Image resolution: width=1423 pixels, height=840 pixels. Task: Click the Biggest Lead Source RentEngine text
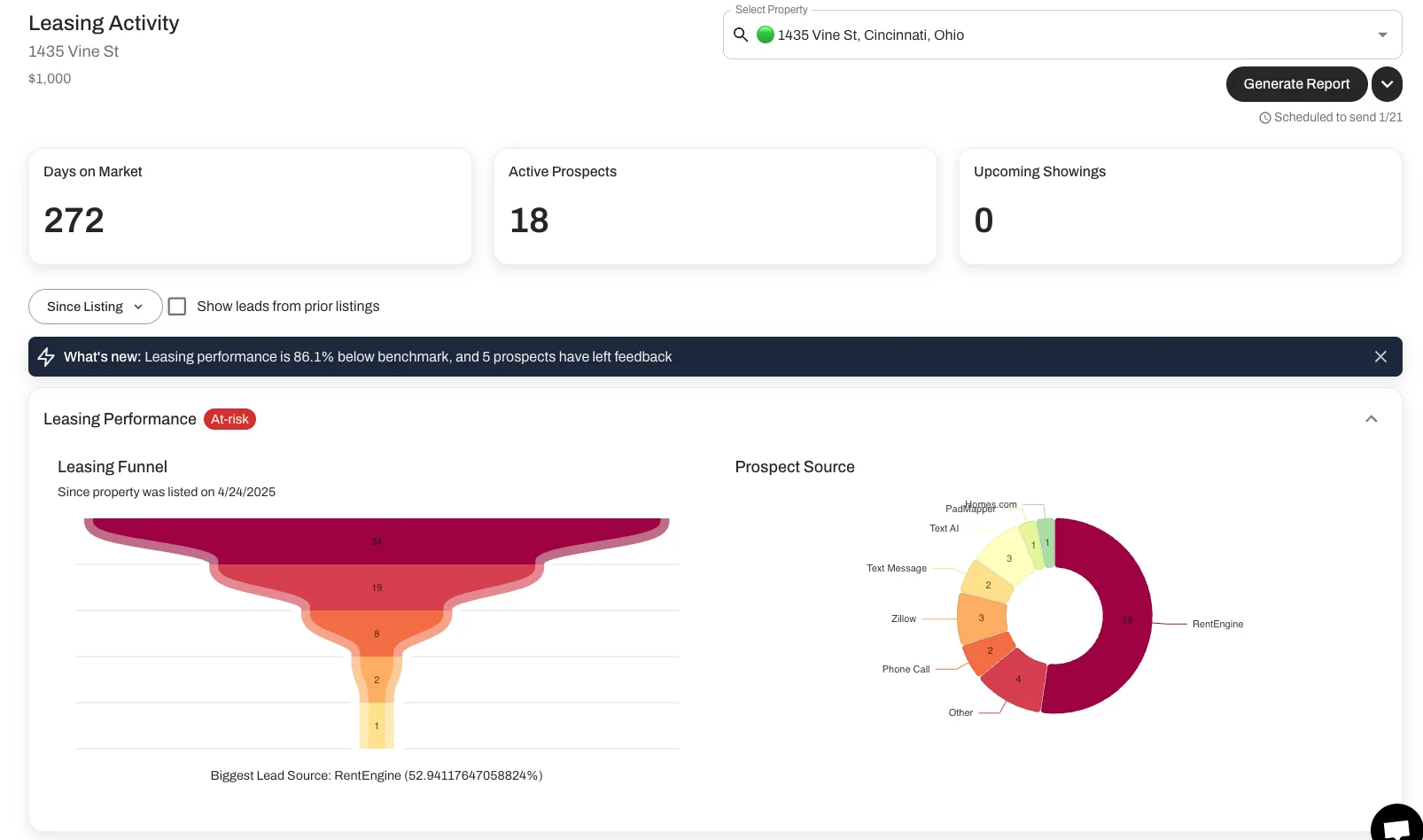[377, 774]
